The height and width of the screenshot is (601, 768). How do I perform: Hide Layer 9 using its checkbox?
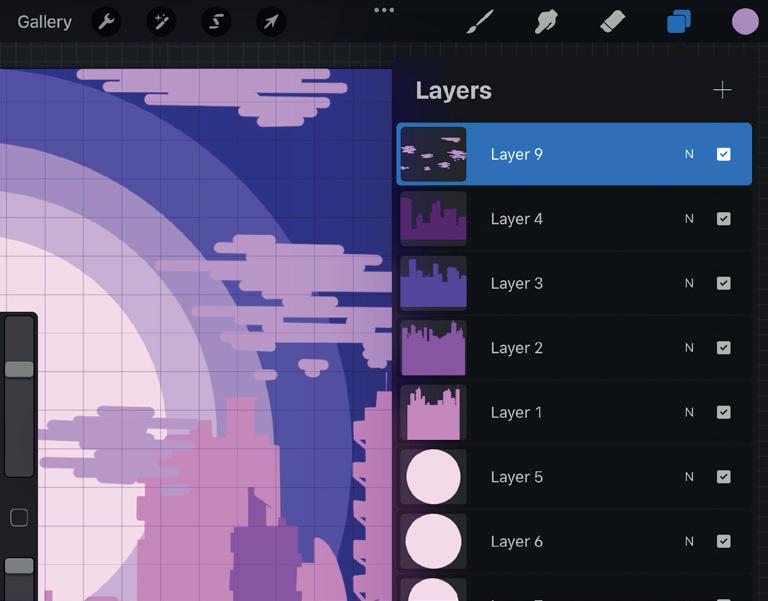[x=723, y=154]
